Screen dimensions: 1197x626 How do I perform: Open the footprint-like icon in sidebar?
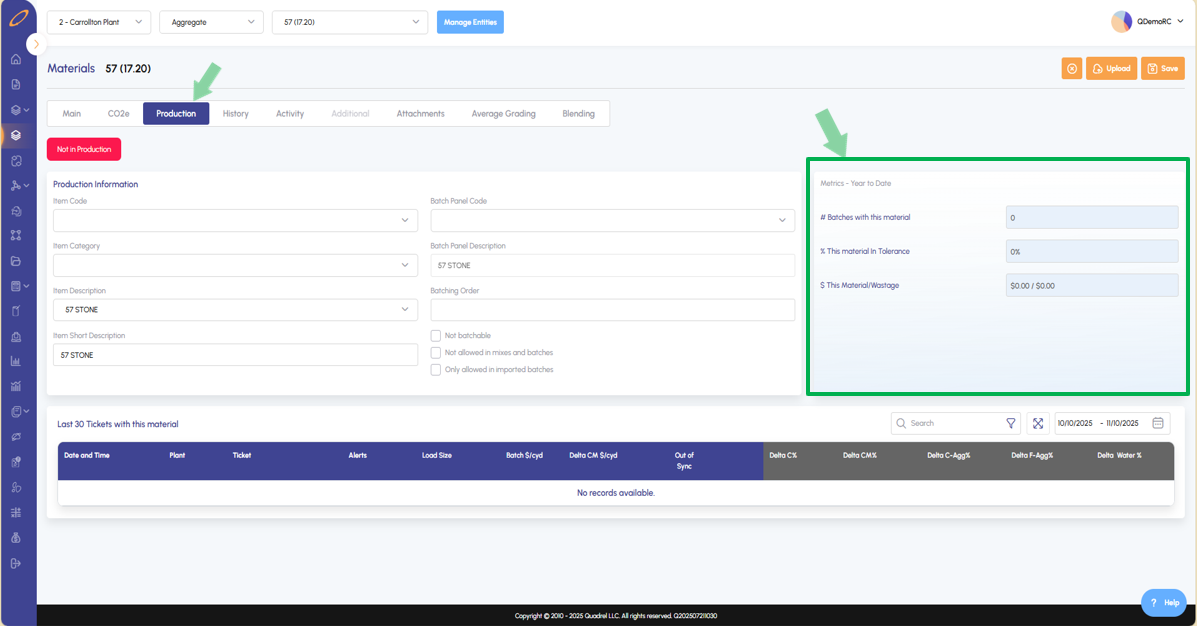point(16,487)
